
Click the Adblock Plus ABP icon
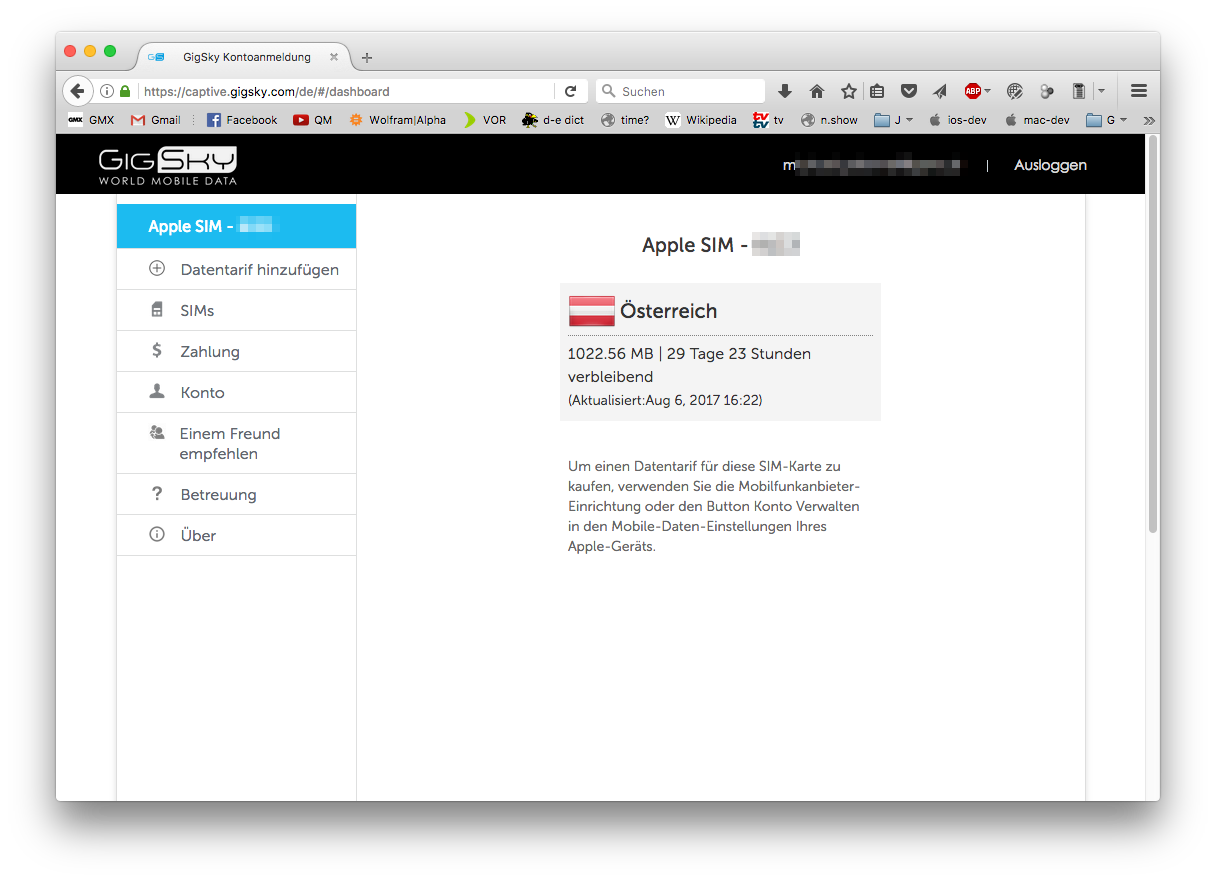pyautogui.click(x=973, y=91)
